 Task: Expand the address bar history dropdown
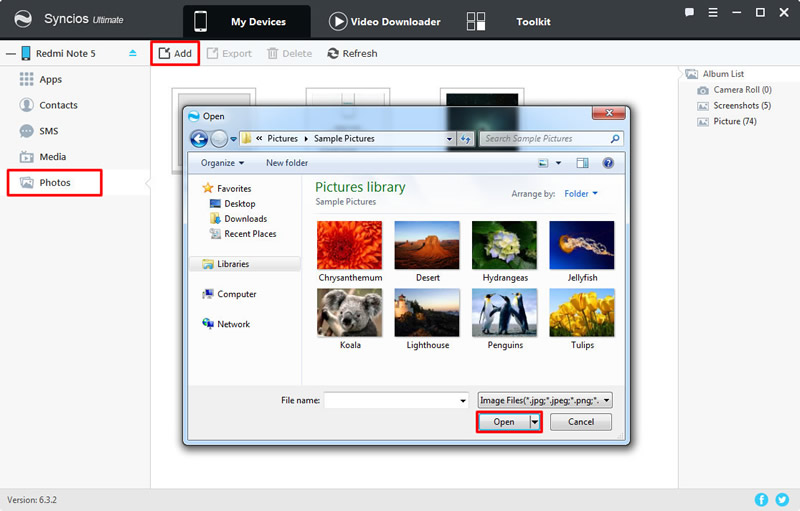coord(449,139)
